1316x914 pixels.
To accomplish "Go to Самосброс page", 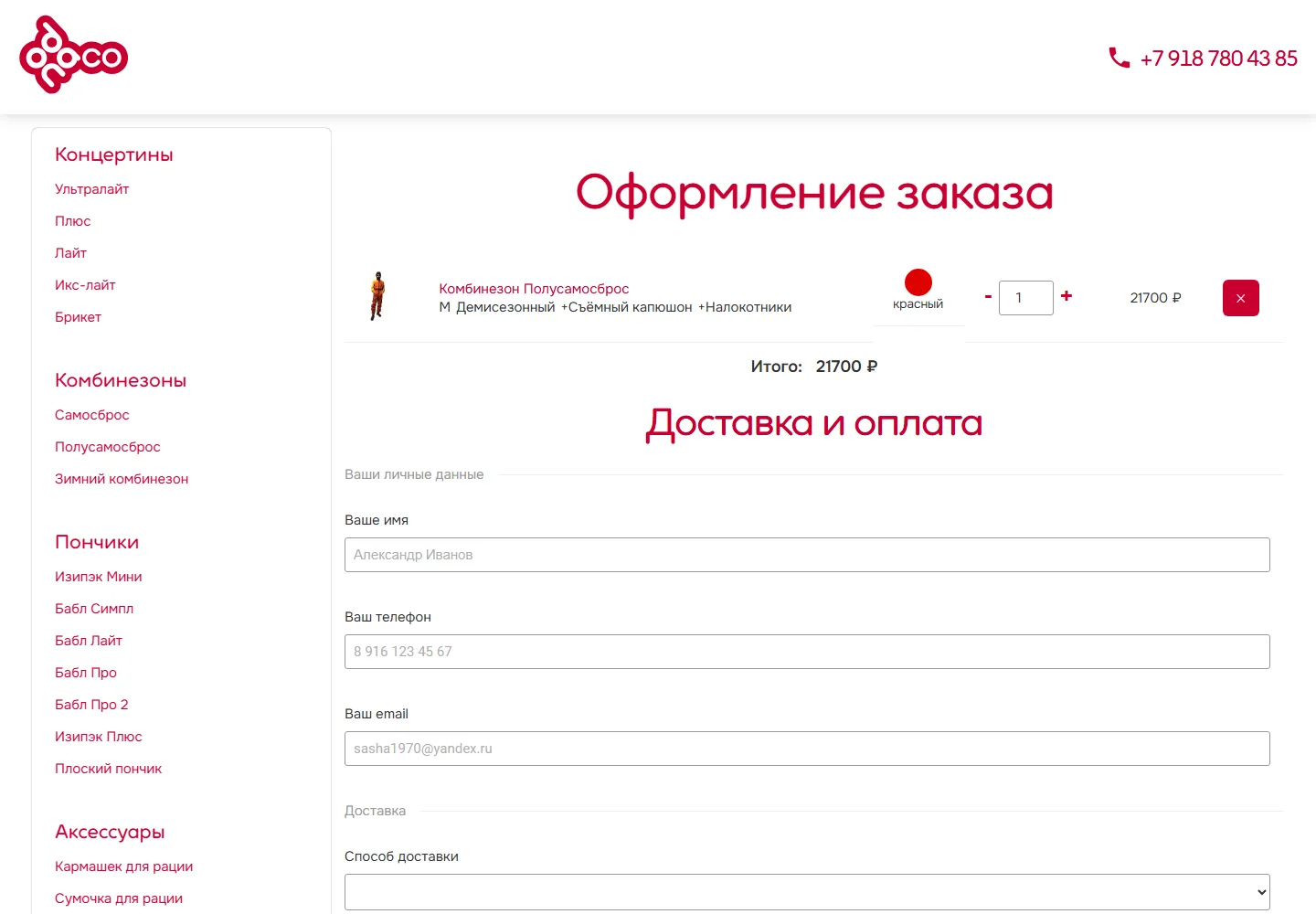I will [91, 415].
